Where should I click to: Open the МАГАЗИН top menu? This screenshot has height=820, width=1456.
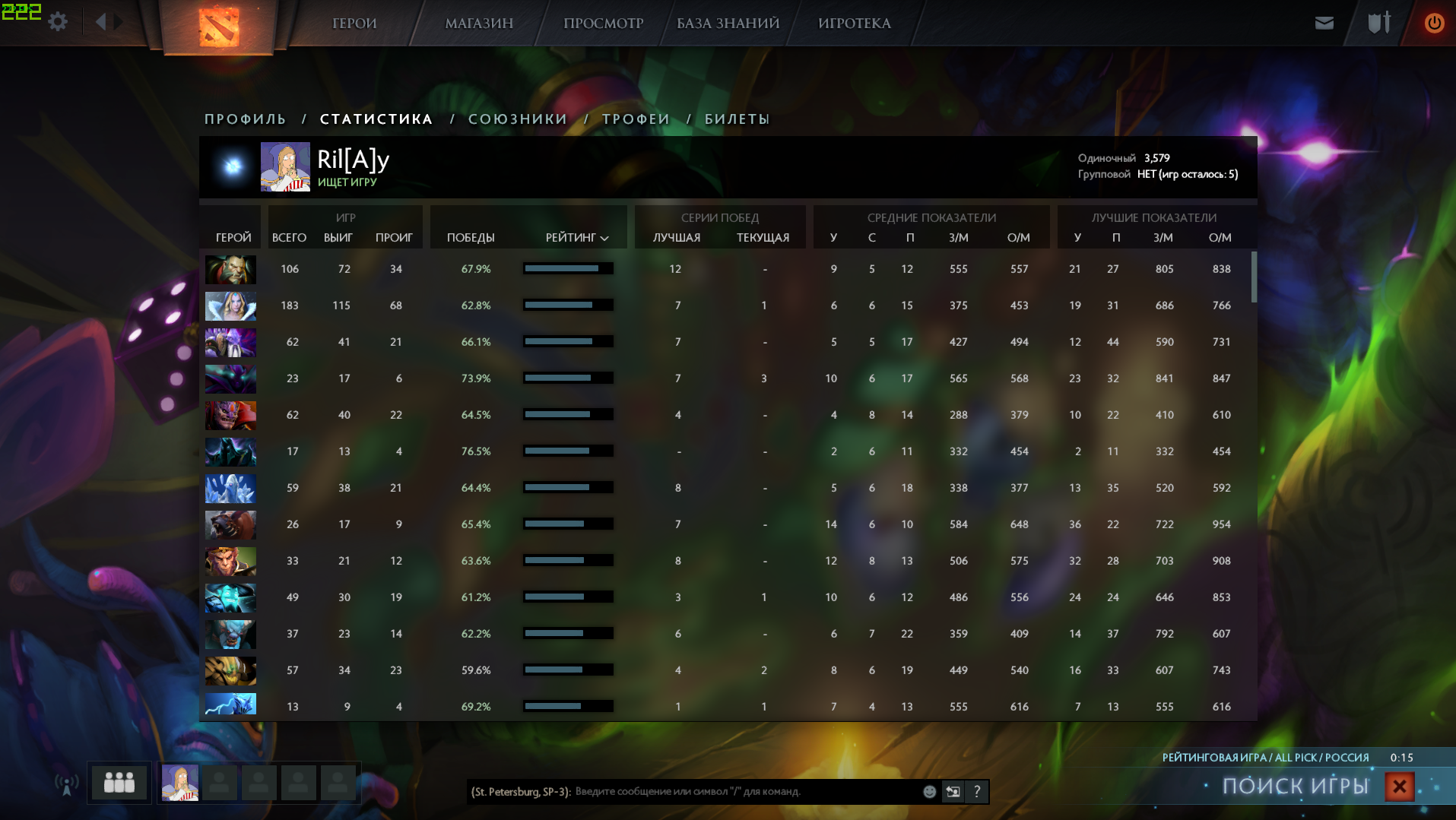(x=479, y=24)
